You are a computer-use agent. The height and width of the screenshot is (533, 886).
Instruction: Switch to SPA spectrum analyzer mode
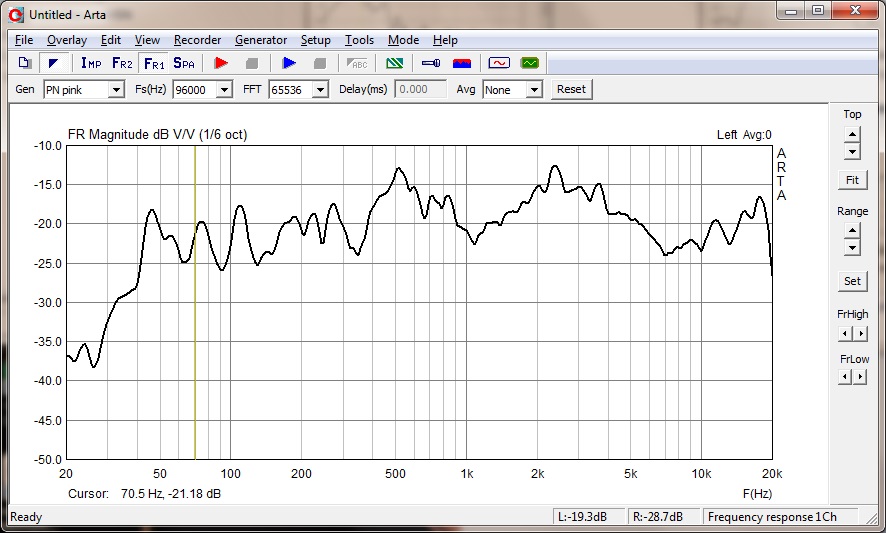pyautogui.click(x=184, y=63)
